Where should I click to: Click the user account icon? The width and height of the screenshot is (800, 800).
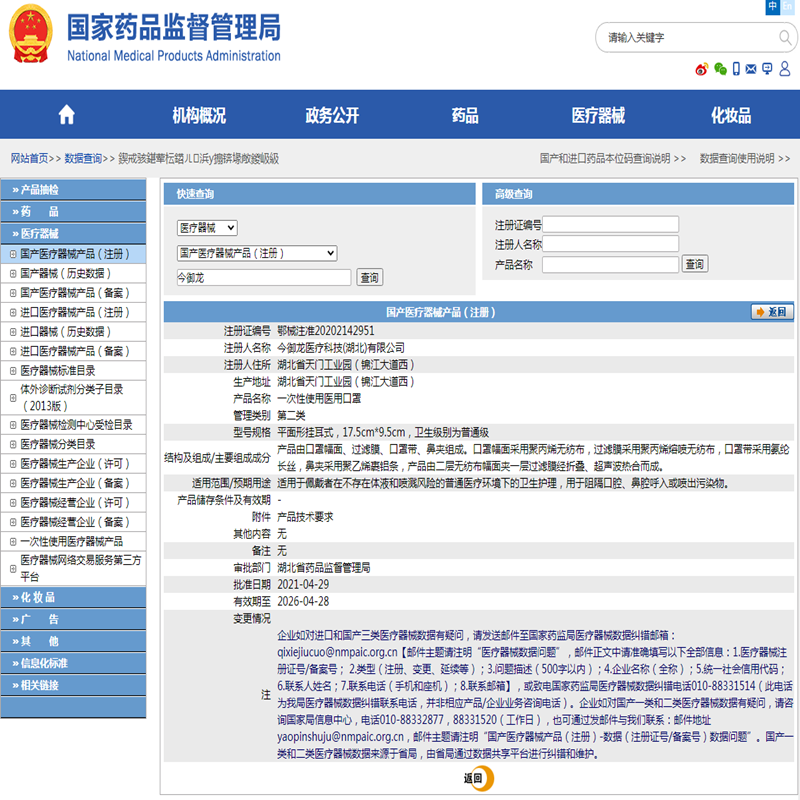(x=785, y=68)
